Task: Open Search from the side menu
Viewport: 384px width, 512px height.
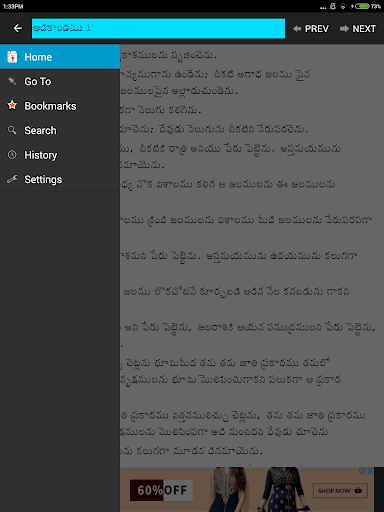Action: pos(60,131)
